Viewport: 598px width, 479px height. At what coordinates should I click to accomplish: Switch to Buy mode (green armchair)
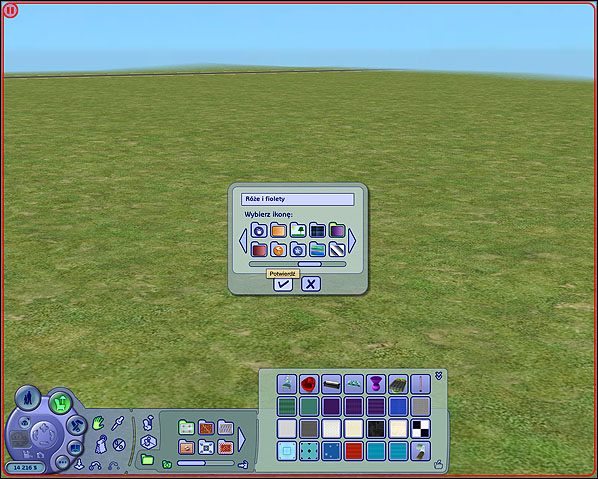pyautogui.click(x=60, y=403)
